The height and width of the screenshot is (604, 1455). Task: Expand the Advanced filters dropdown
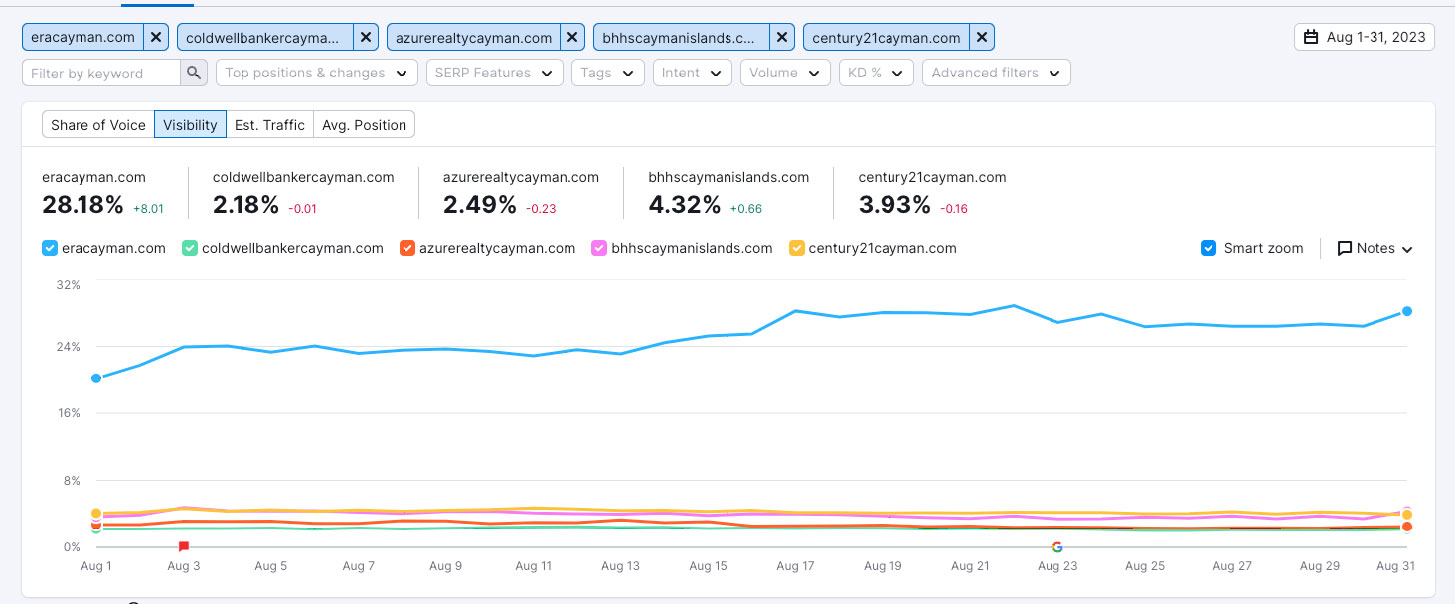click(x=996, y=73)
